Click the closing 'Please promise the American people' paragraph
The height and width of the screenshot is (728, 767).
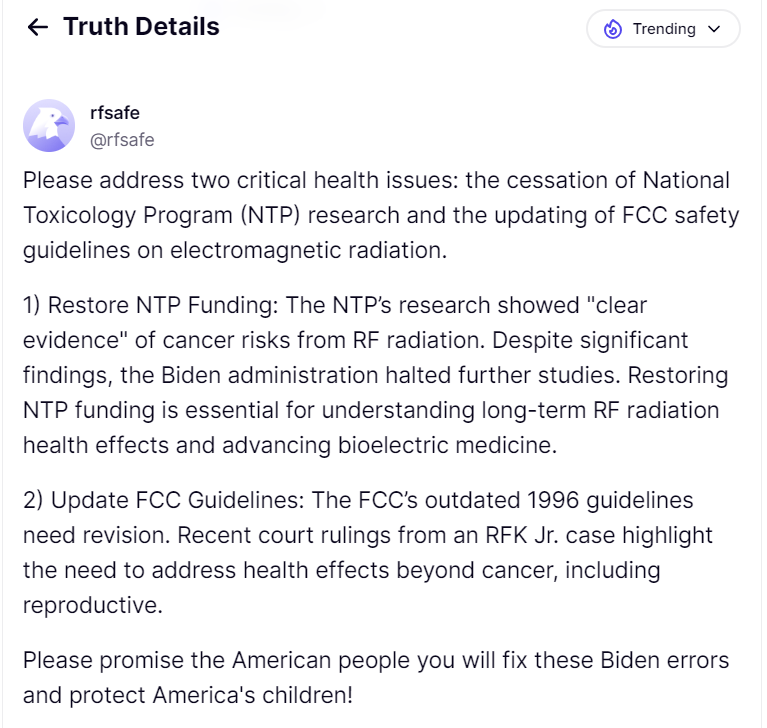[376, 678]
